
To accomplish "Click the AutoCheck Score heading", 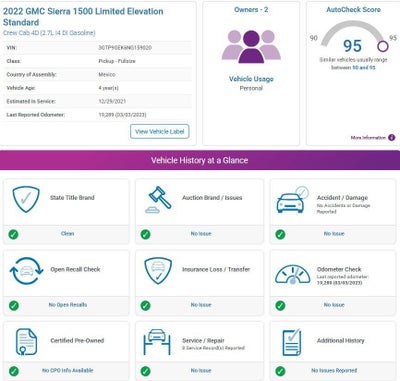I will [353, 10].
